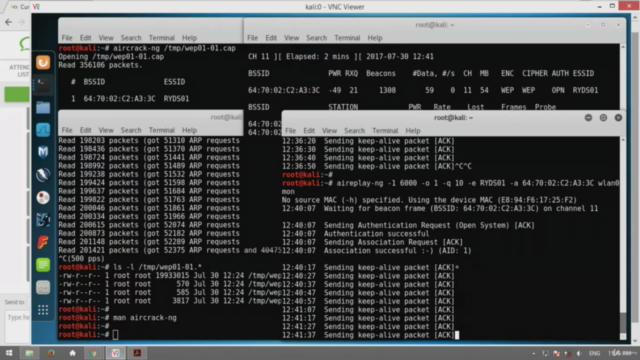Click scrollbar of the keep-alive terminal
640x360 pixels.
click(623, 238)
